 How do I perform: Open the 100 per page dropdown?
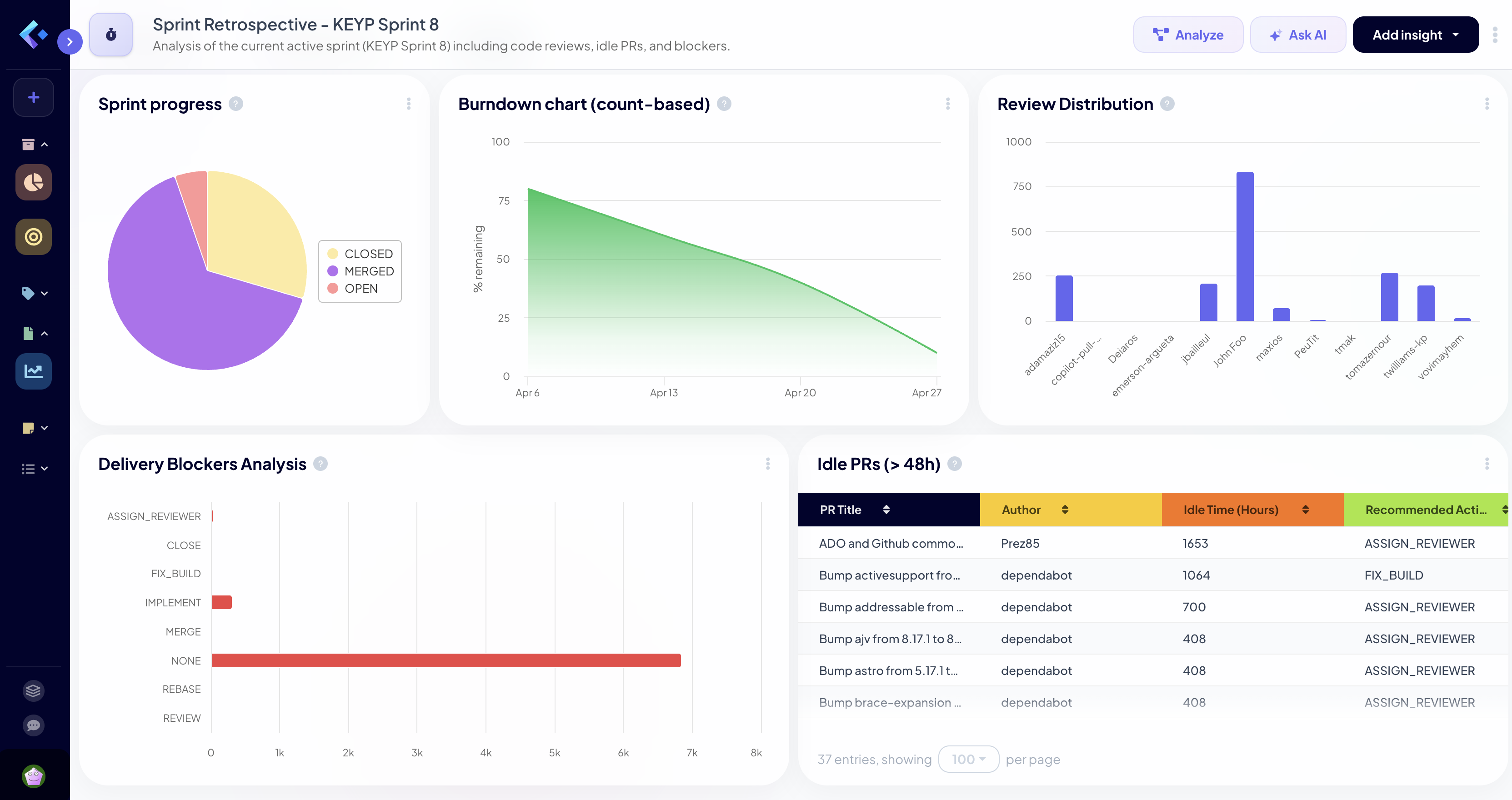tap(968, 759)
